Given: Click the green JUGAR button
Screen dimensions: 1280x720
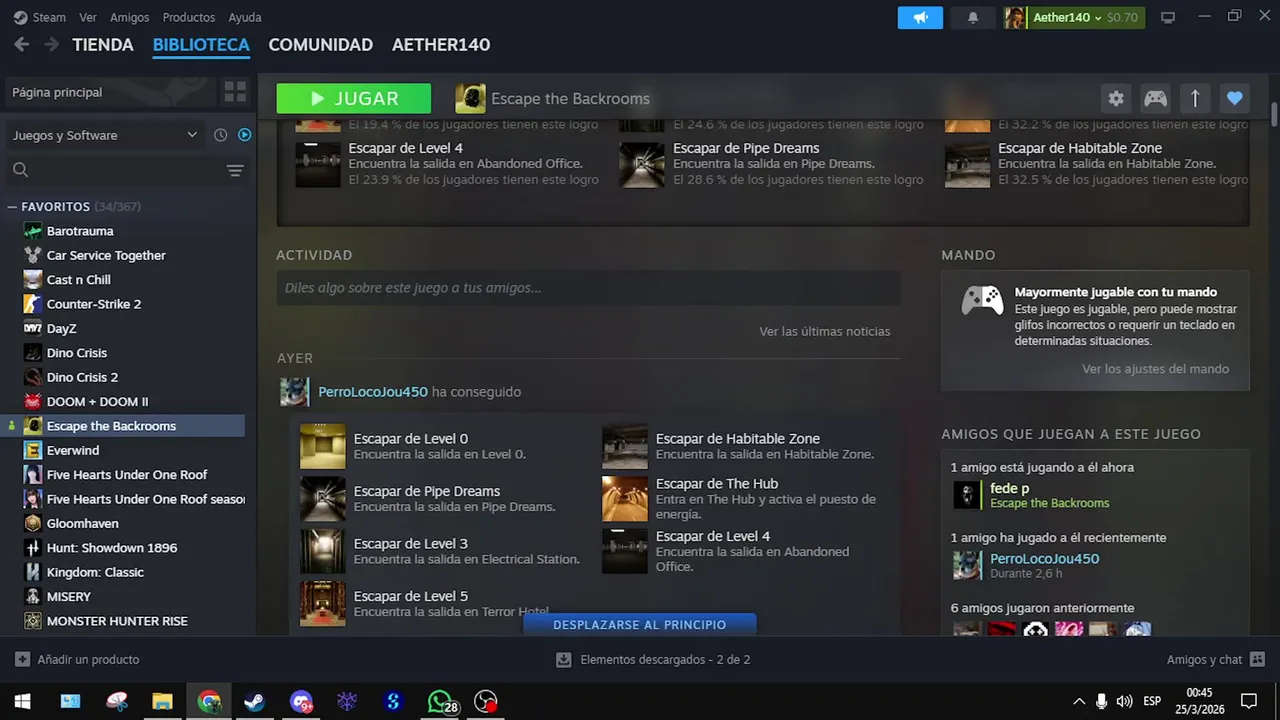Looking at the screenshot, I should coord(354,98).
